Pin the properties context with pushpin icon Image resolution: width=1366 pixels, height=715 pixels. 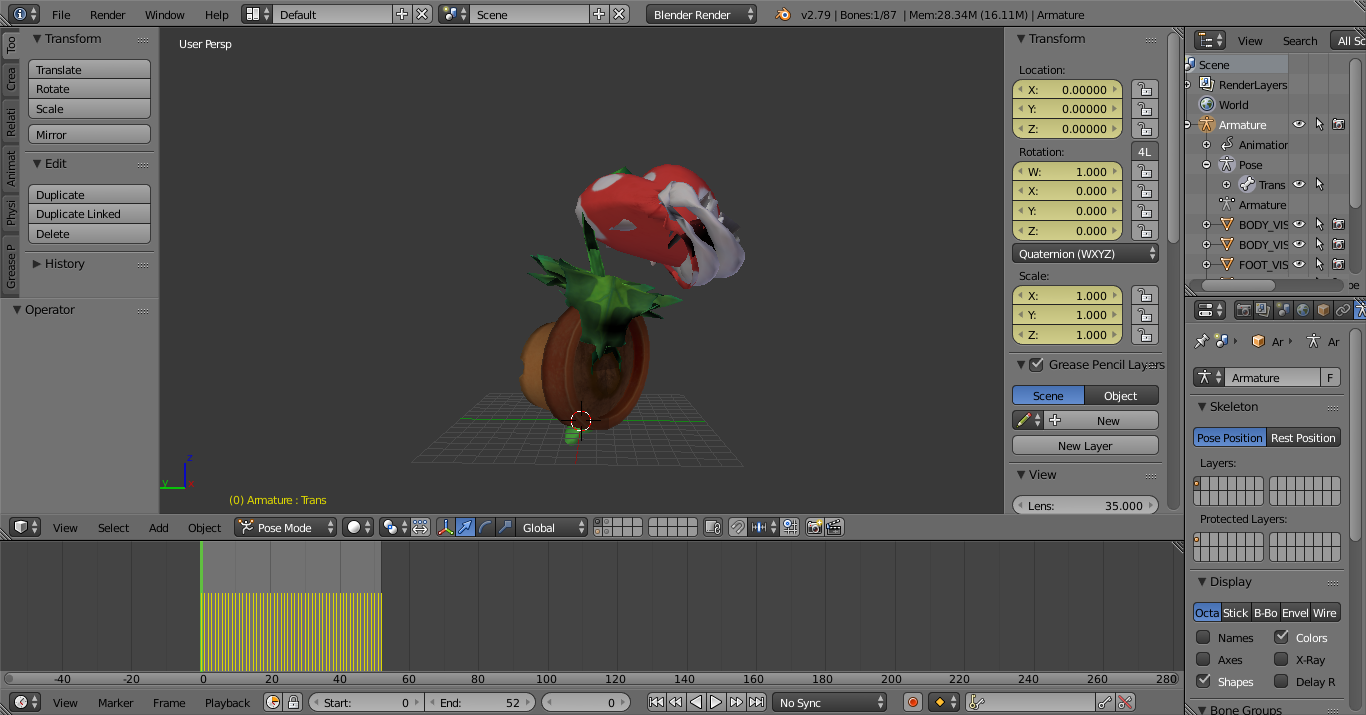(x=1202, y=341)
